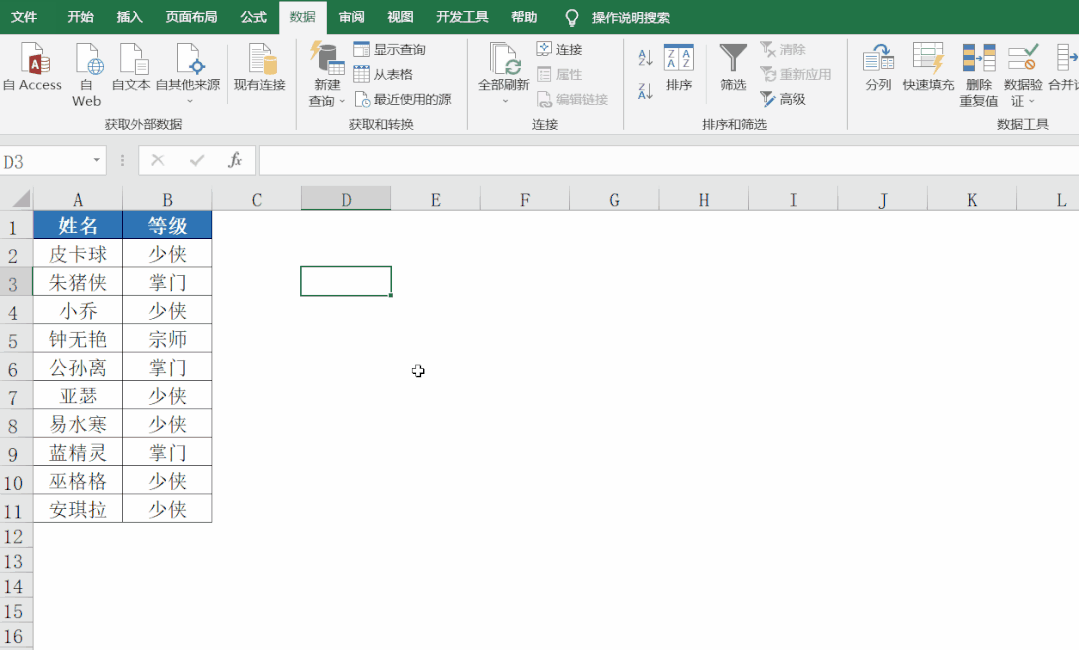Switch to the 审阅 ribbon tab
Image resolution: width=1079 pixels, height=650 pixels.
[x=351, y=17]
